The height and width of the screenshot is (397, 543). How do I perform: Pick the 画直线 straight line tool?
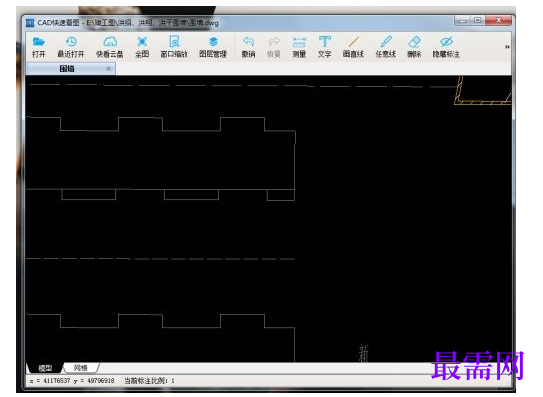(353, 47)
